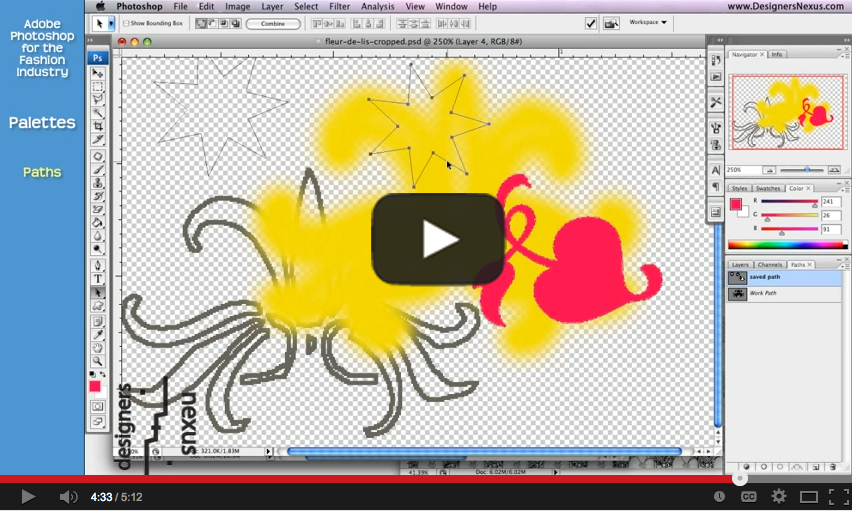Image resolution: width=852 pixels, height=511 pixels.
Task: Select the Polygonal Lasso tool
Action: [98, 99]
